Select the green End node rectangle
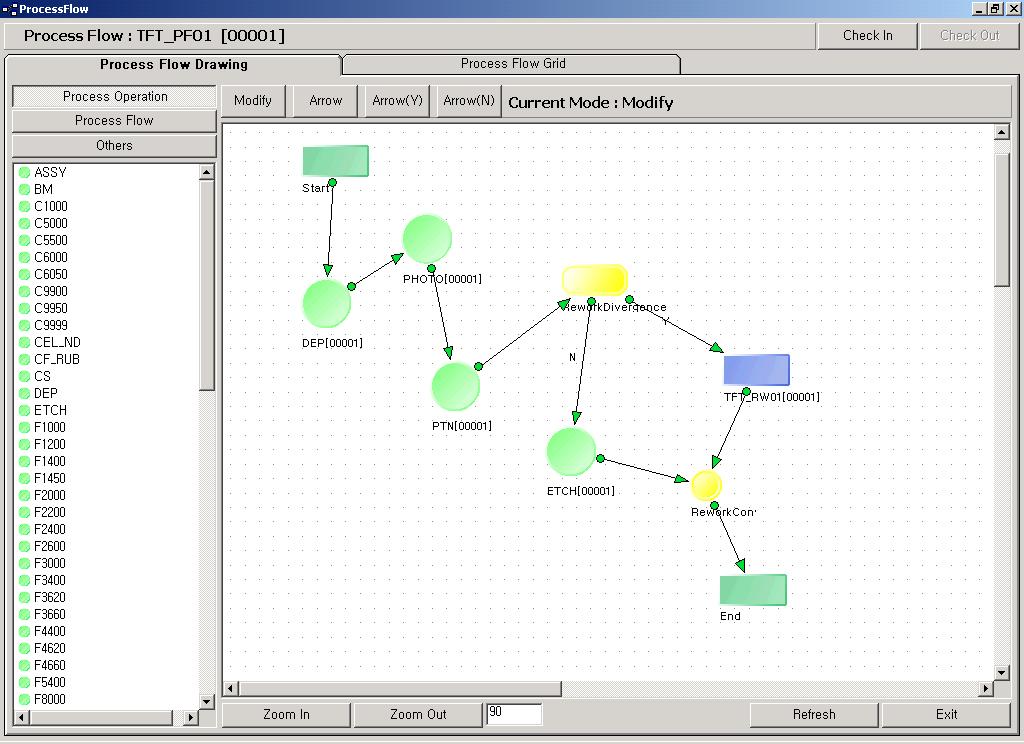Viewport: 1024px width, 744px height. tap(753, 590)
